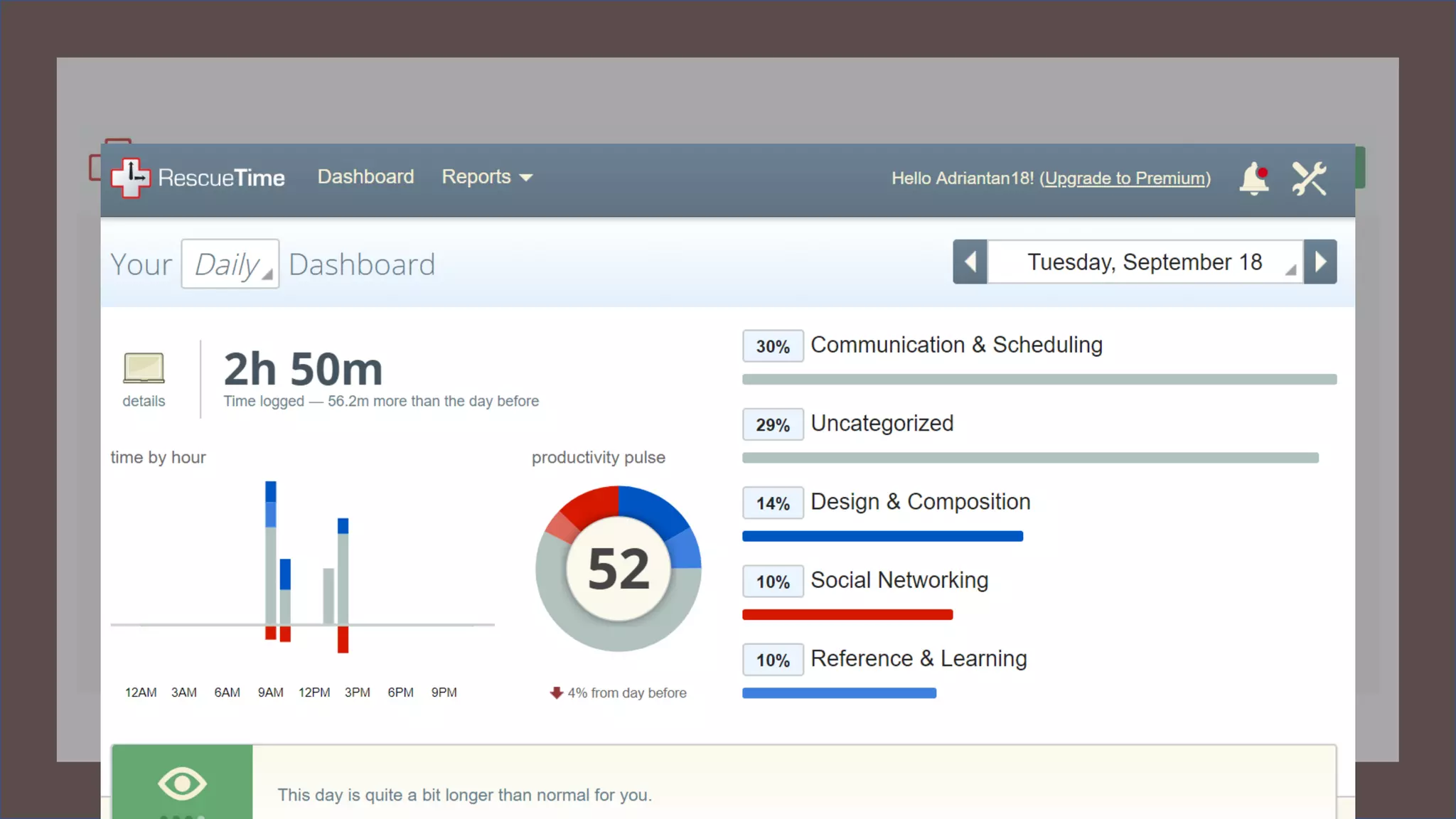
Task: Open the Tuesday, September 18 date picker
Action: (x=1145, y=262)
